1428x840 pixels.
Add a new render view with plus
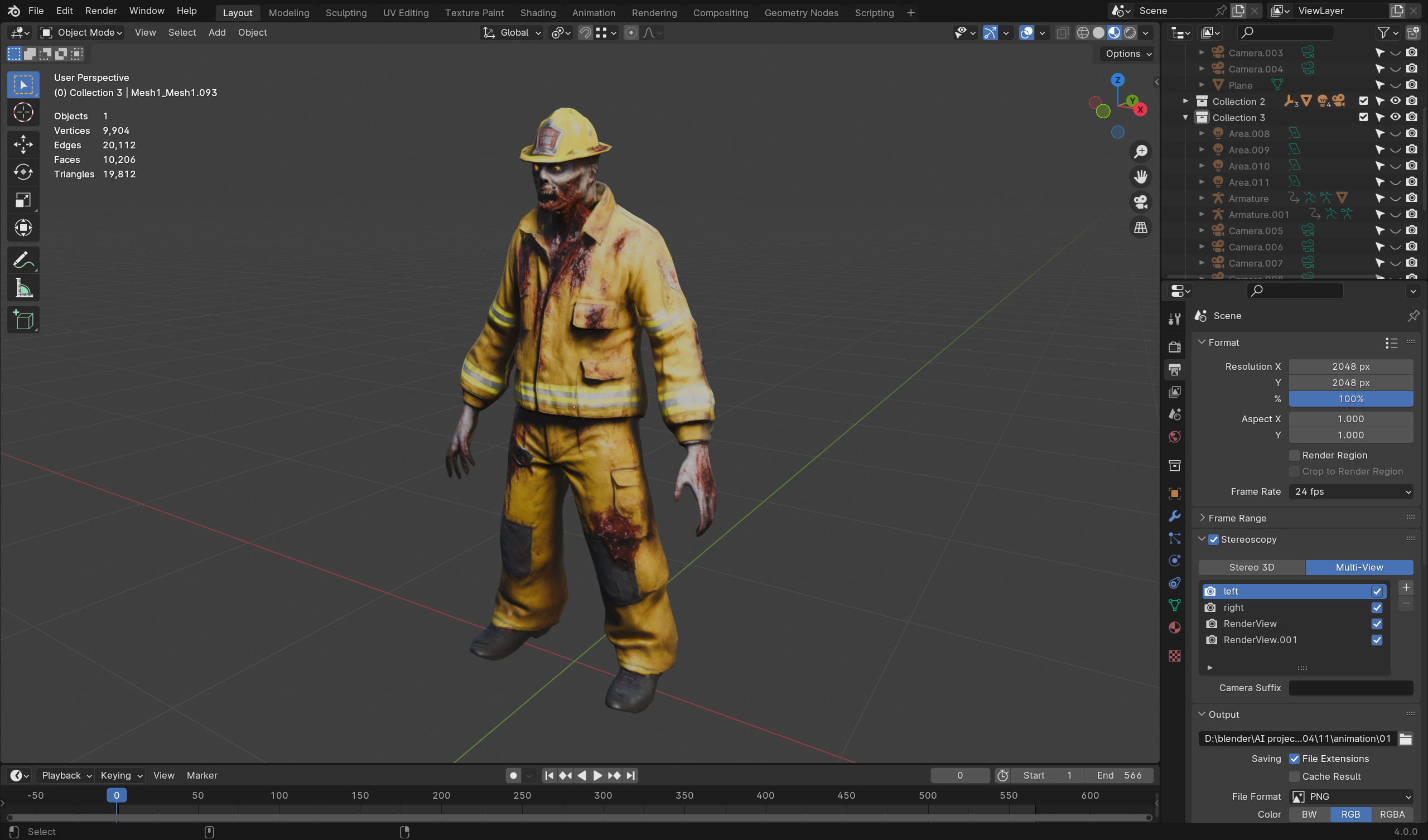[x=1406, y=588]
